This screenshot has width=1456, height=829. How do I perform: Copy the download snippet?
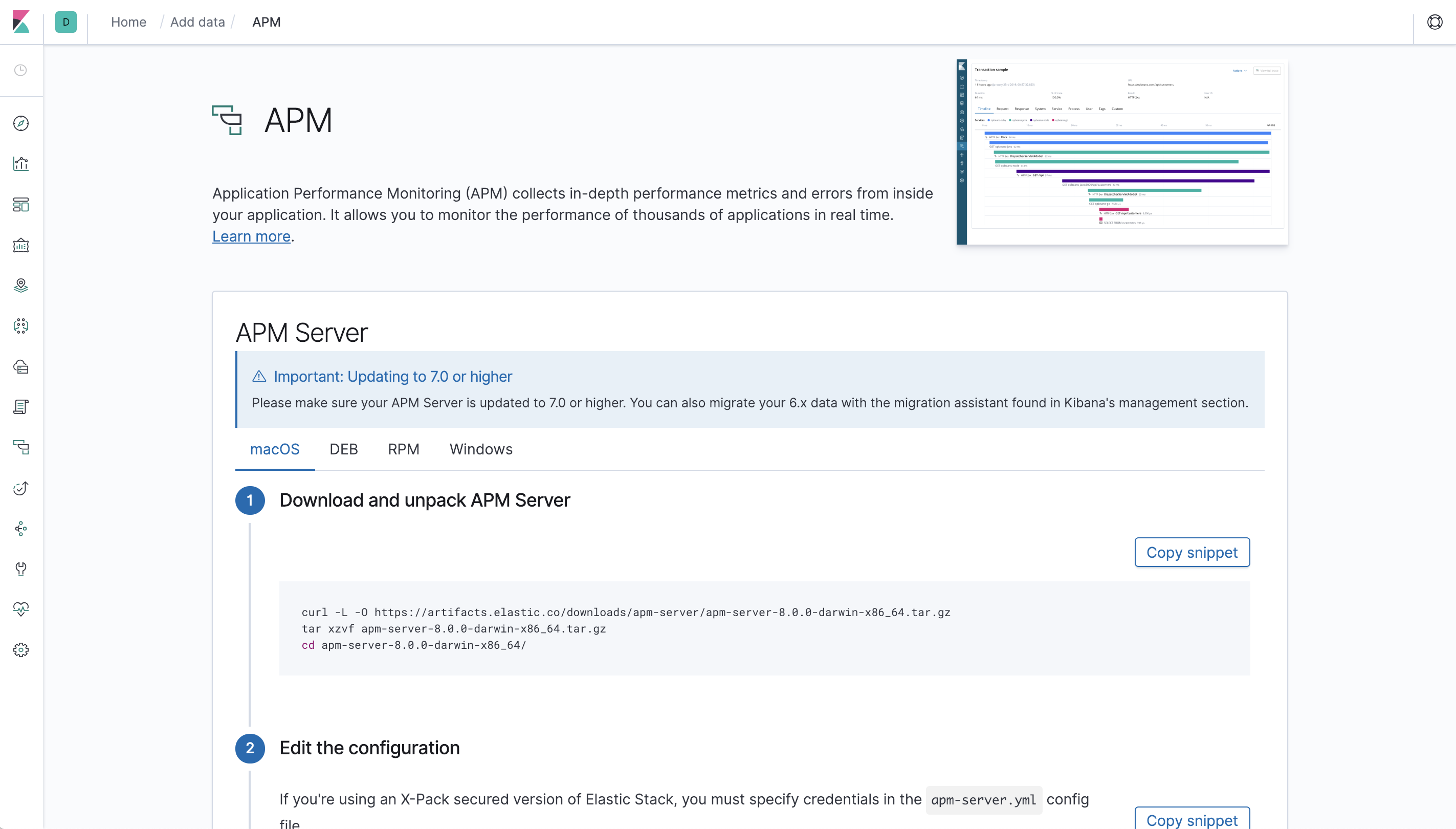pyautogui.click(x=1192, y=552)
